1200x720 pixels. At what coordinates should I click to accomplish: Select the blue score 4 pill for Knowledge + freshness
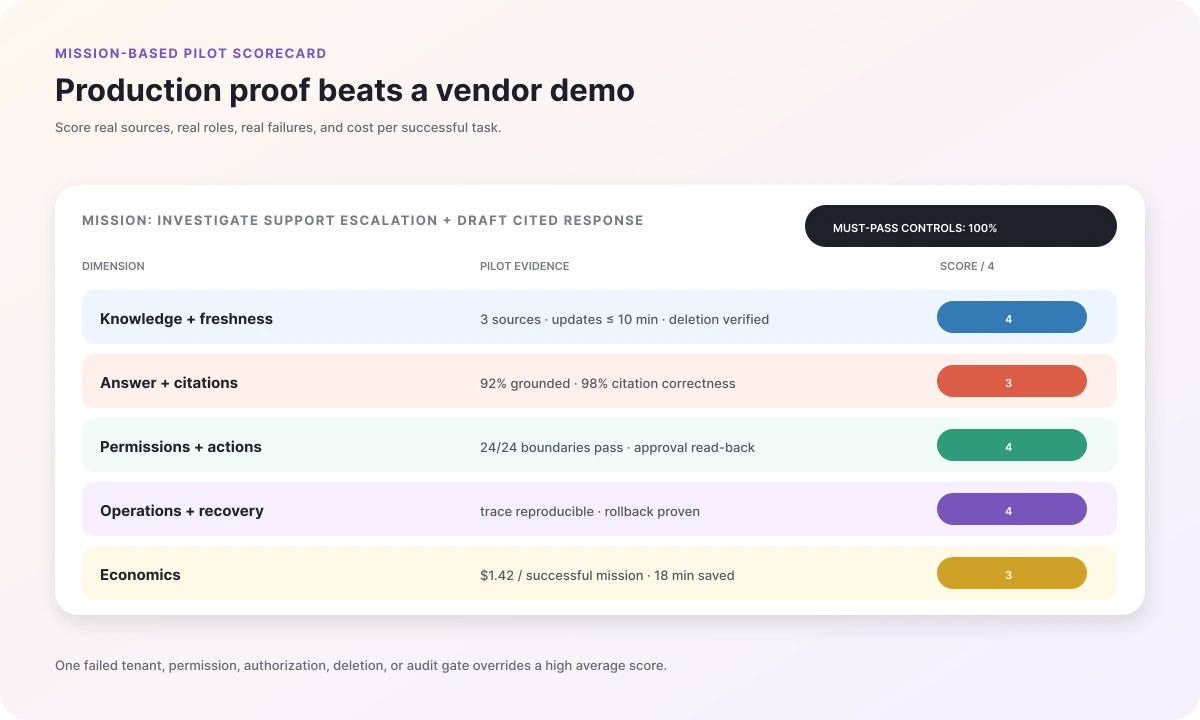click(1011, 317)
